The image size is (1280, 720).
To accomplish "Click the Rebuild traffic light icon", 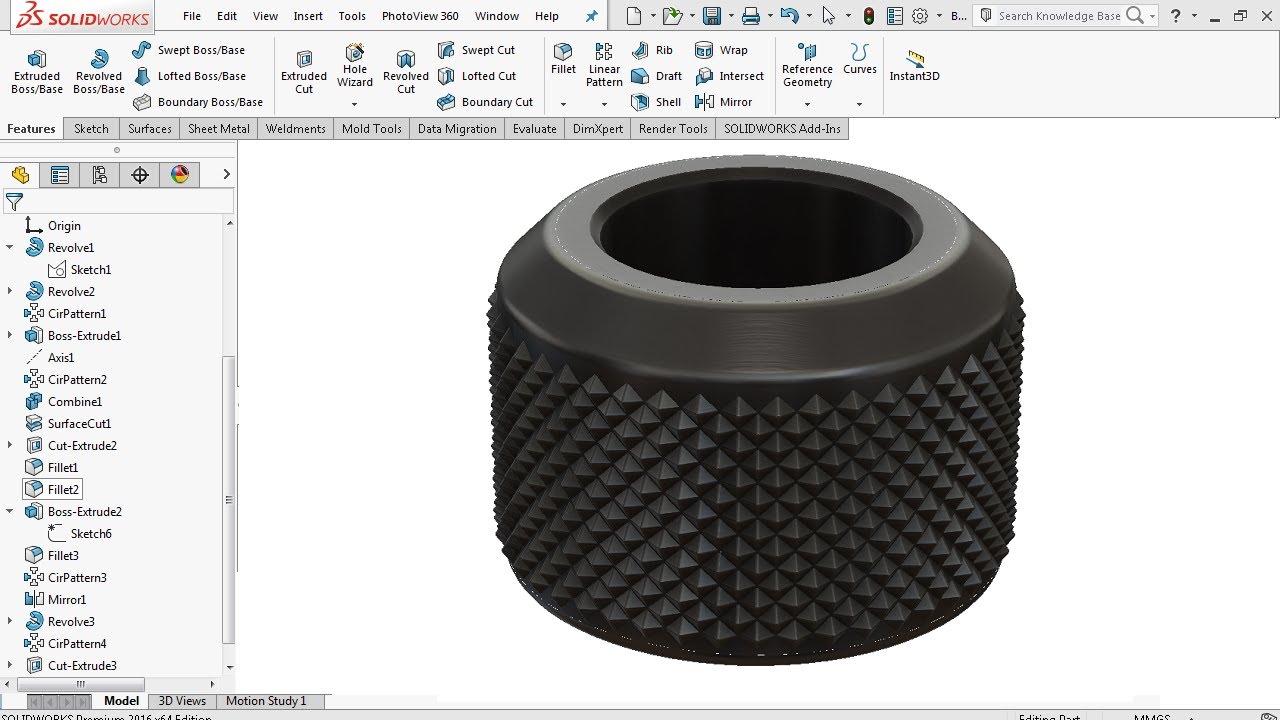I will (869, 16).
